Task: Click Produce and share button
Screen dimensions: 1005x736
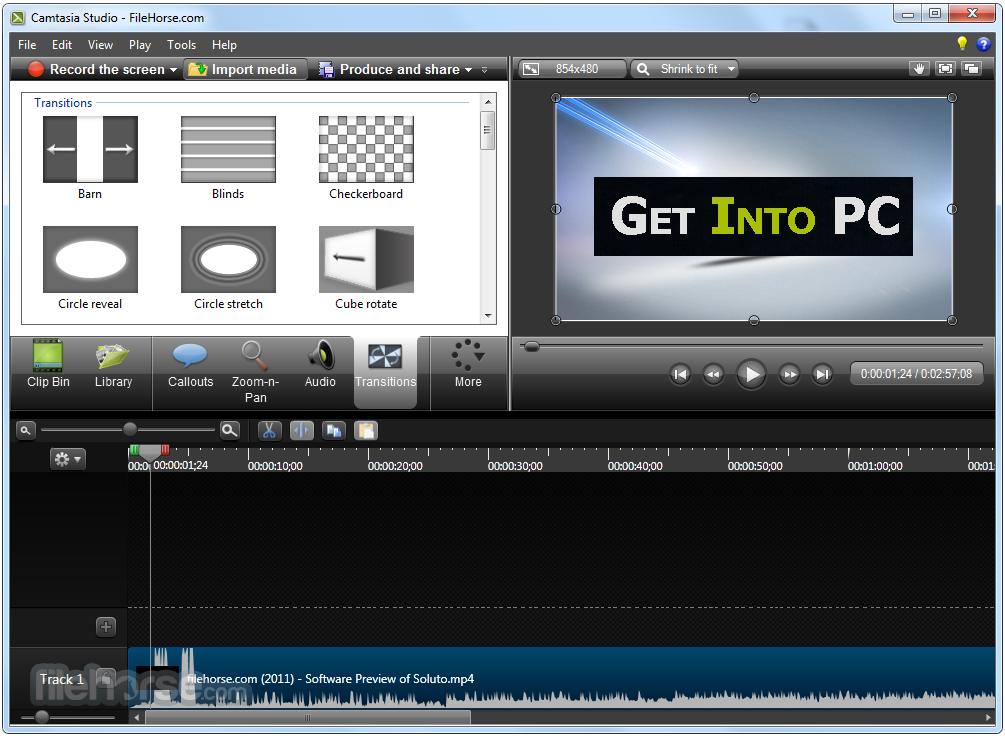Action: [390, 69]
